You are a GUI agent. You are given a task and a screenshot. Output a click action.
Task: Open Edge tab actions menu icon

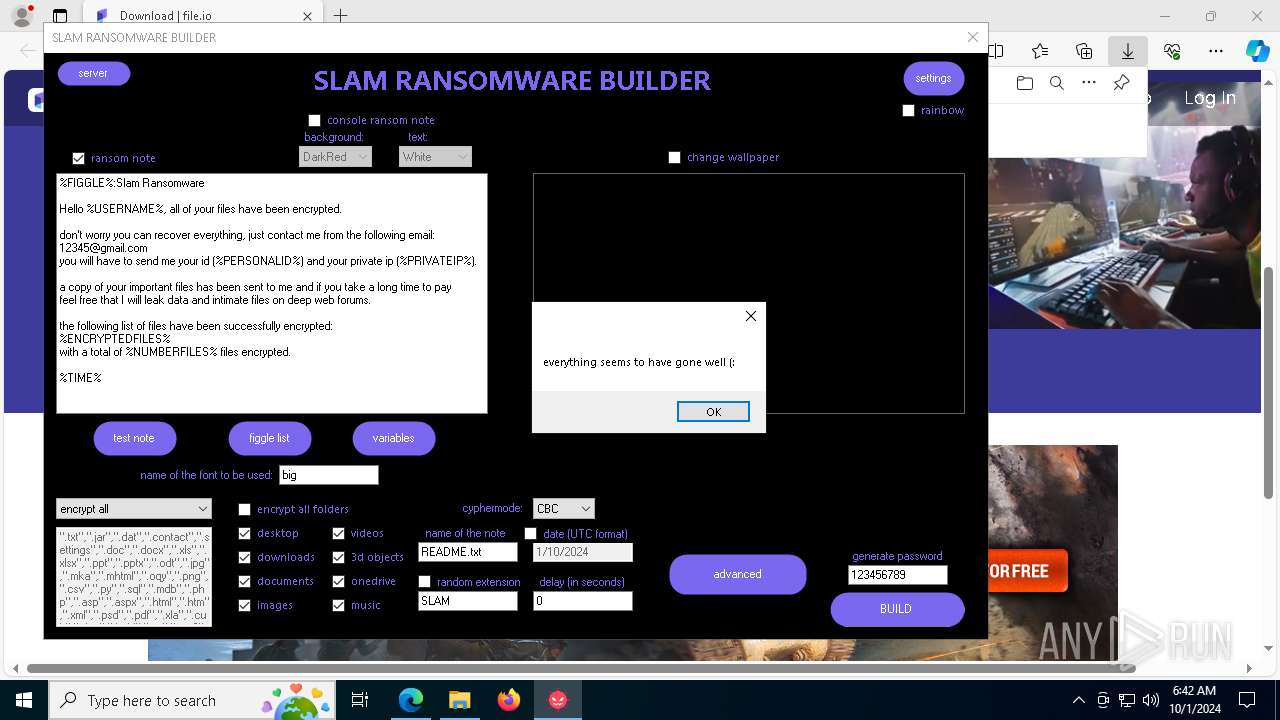coord(60,16)
